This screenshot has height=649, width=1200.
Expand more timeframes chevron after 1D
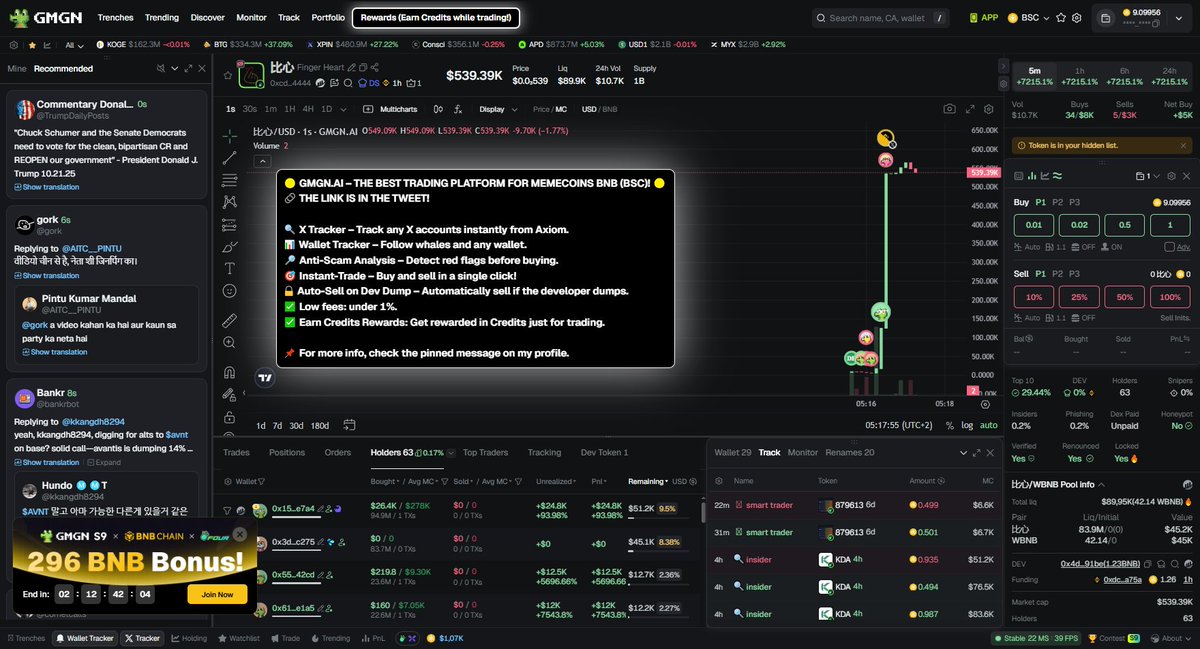[341, 109]
